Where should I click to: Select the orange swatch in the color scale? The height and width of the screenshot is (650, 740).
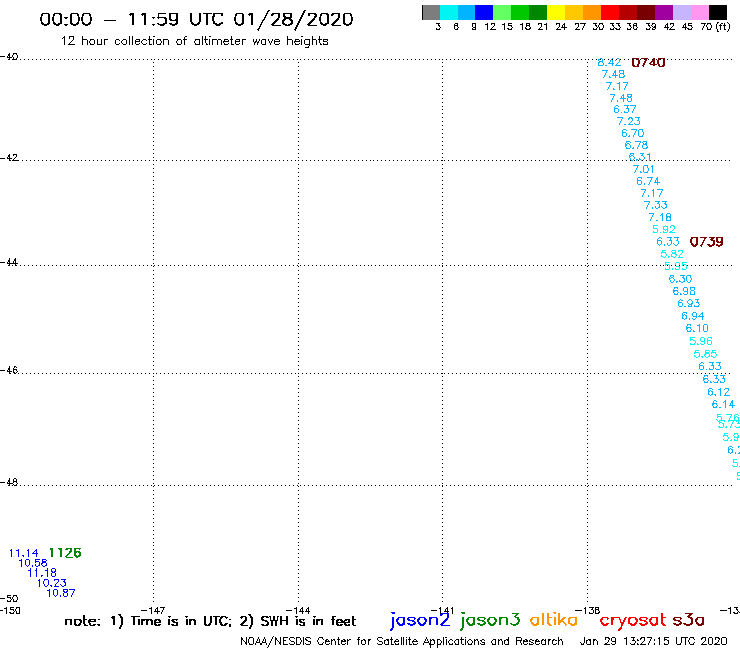tap(592, 12)
